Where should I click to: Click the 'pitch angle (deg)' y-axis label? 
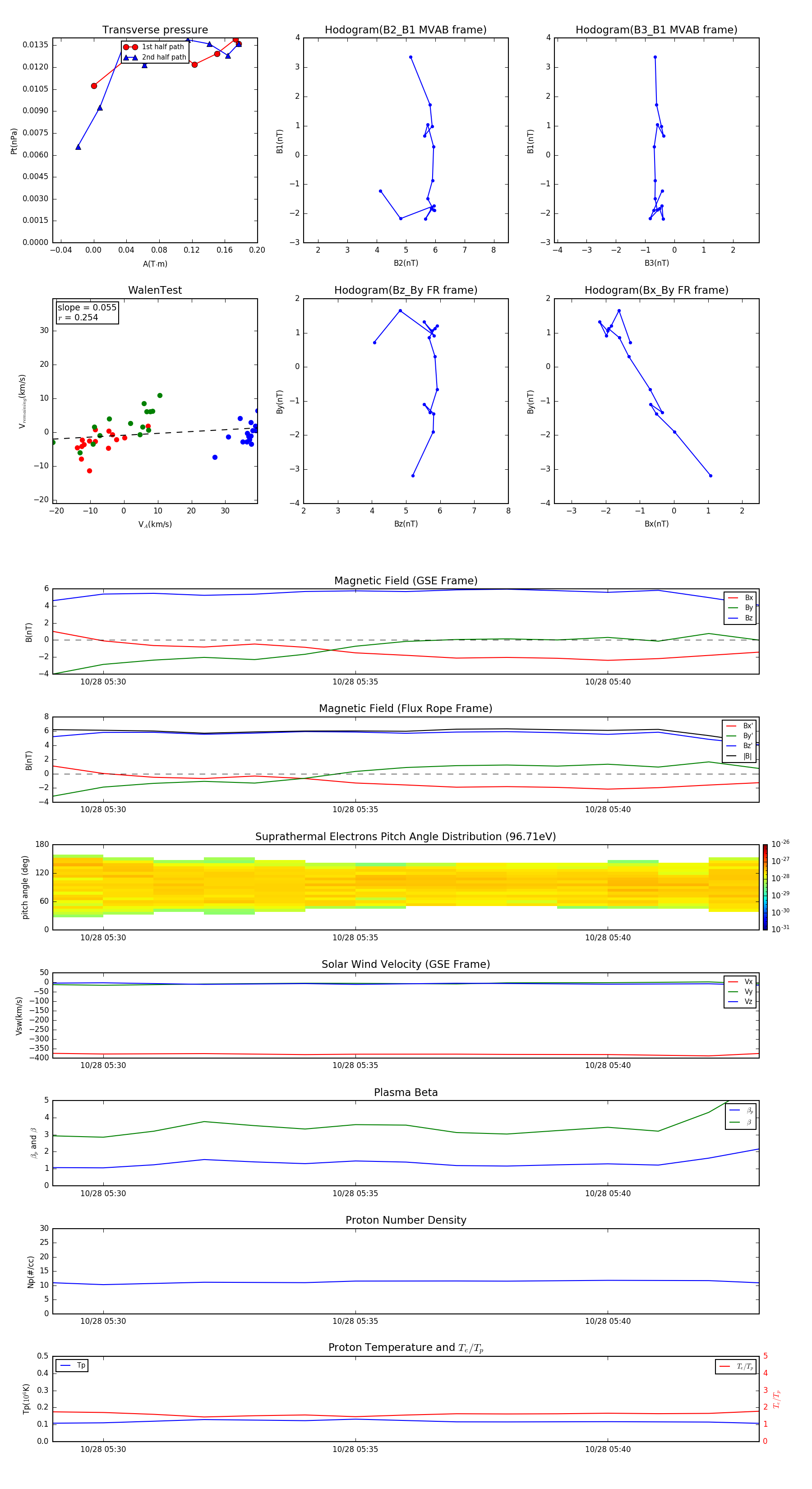25,887
